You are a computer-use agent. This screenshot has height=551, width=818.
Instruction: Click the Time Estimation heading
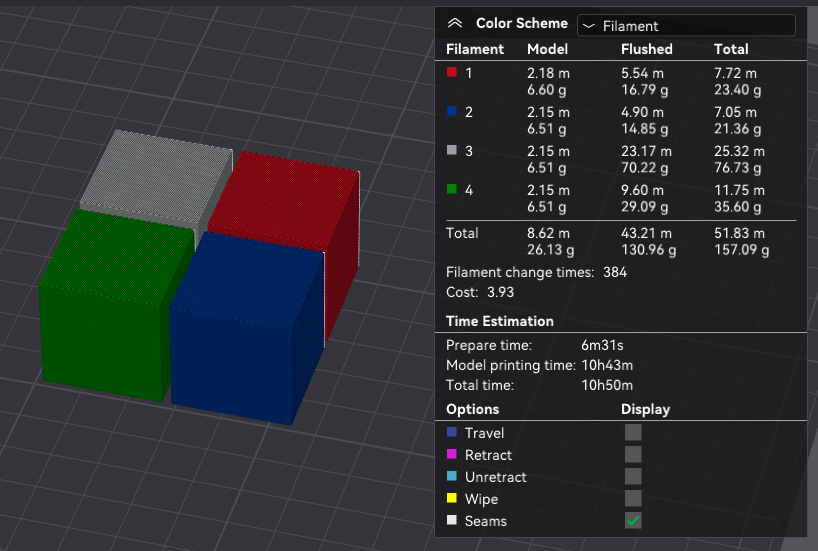pos(499,321)
